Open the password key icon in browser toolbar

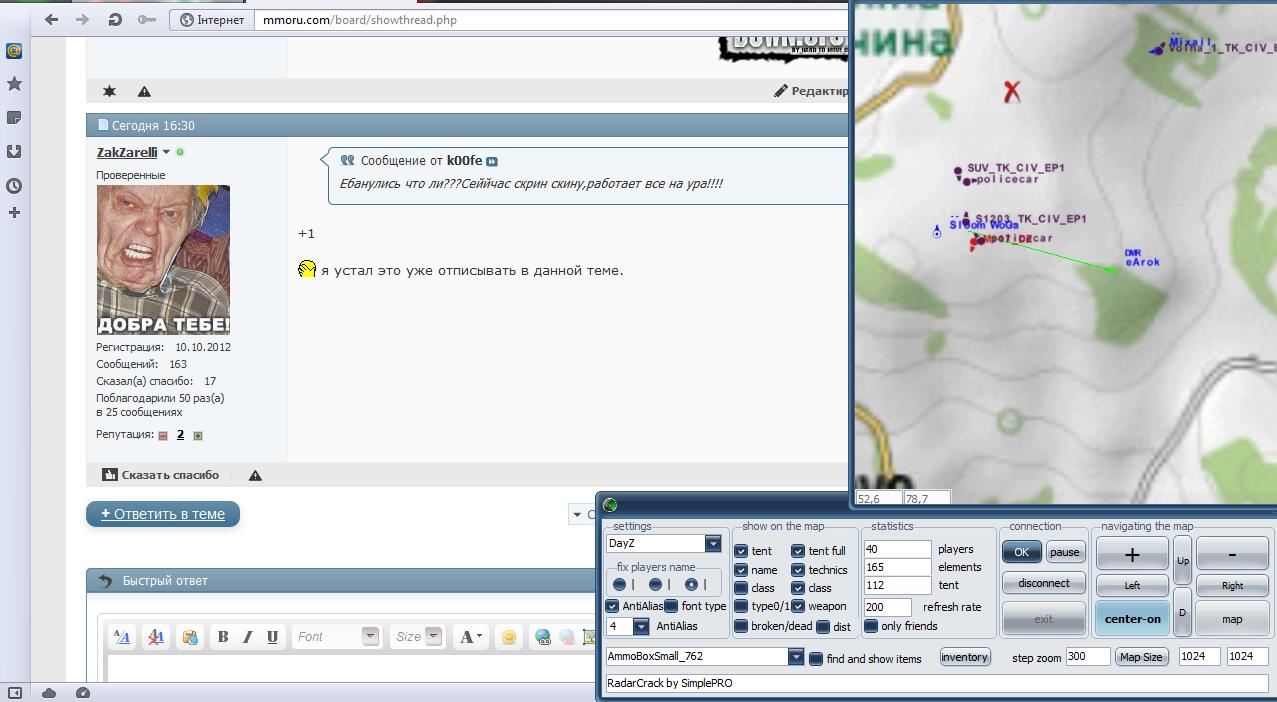[x=146, y=19]
